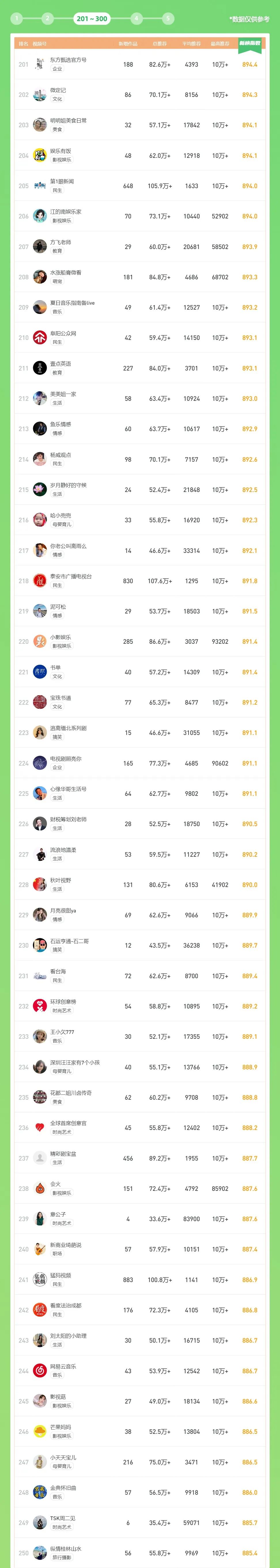
Task: Click the 影视娱乐 tag under 小影娱乐
Action: 61,646
